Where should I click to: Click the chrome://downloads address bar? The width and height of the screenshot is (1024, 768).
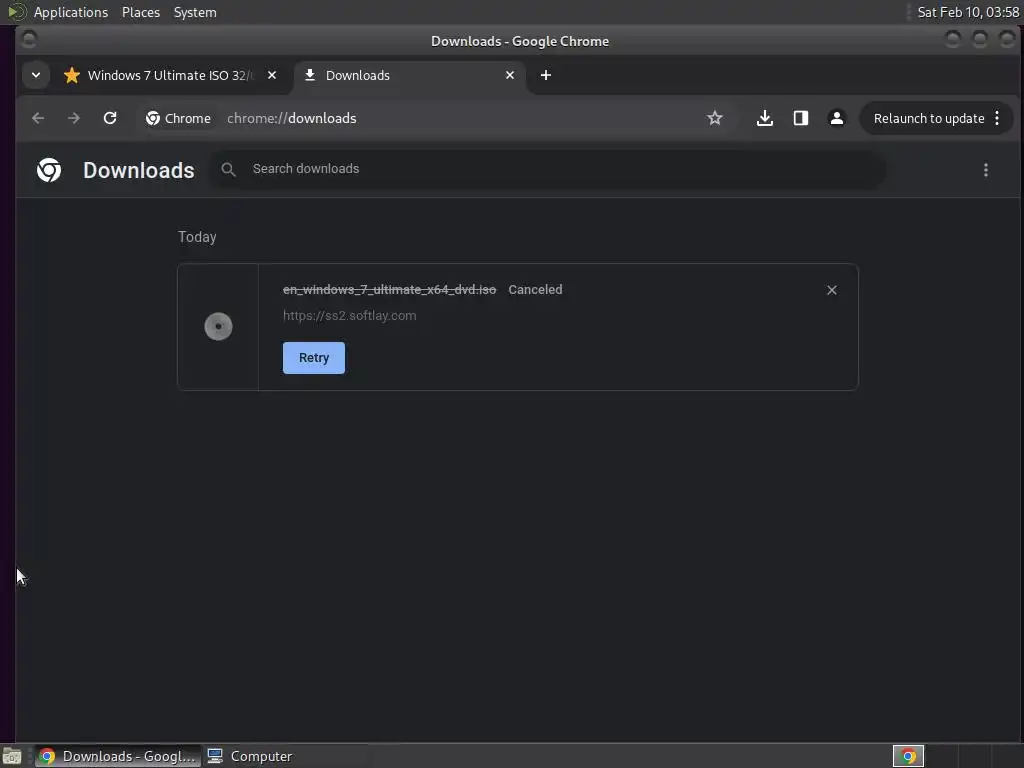(x=292, y=118)
